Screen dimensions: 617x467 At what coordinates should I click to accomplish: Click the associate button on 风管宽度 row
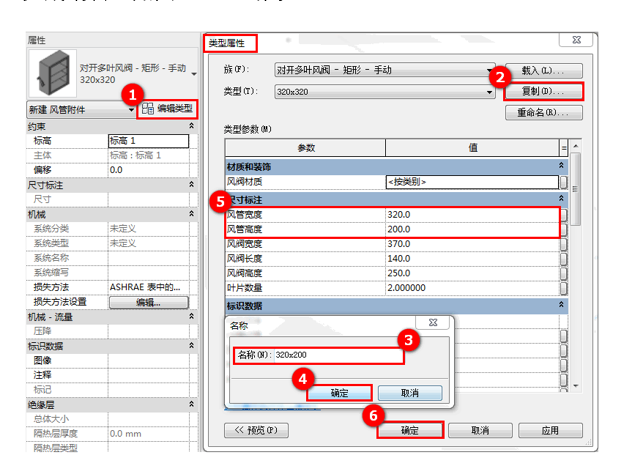(x=563, y=215)
